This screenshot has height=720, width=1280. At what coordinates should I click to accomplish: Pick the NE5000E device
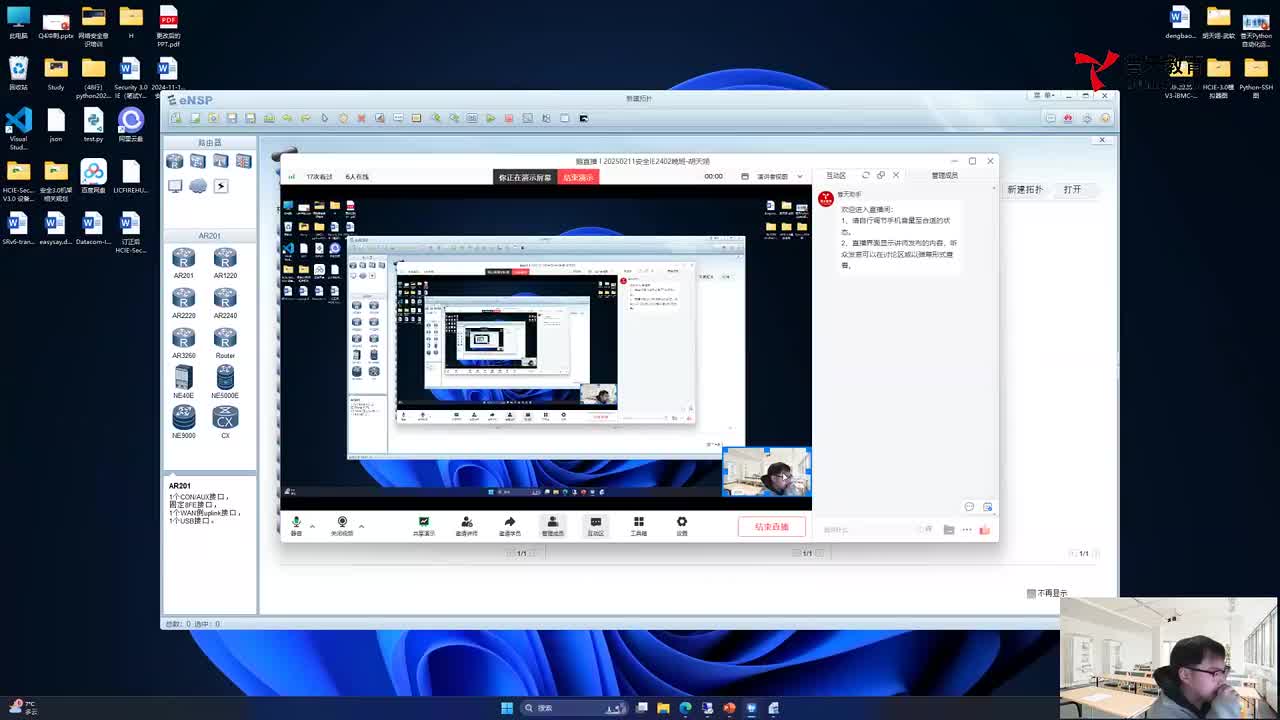[225, 383]
